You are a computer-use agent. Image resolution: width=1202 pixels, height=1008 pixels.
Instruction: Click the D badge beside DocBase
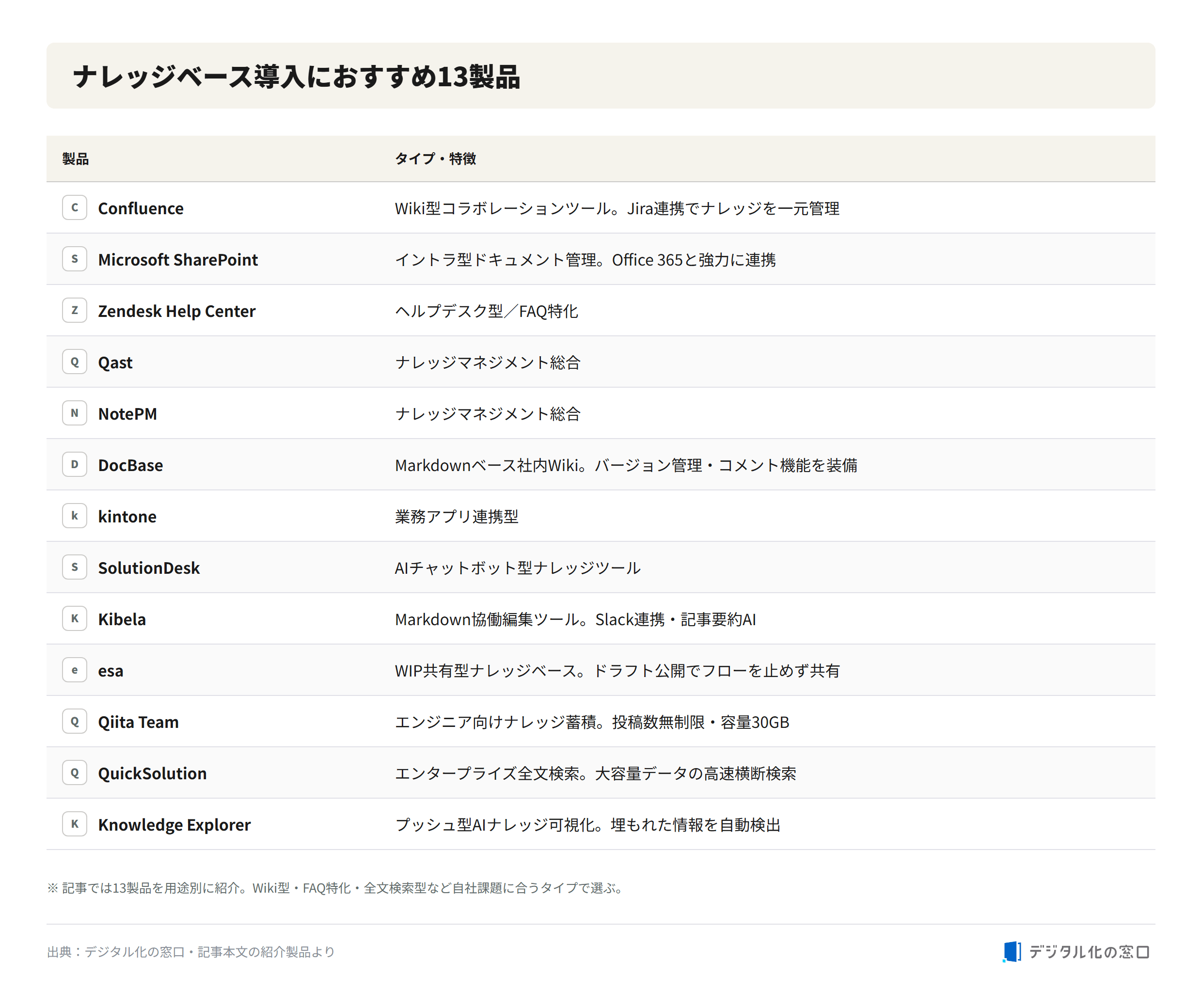pyautogui.click(x=75, y=465)
